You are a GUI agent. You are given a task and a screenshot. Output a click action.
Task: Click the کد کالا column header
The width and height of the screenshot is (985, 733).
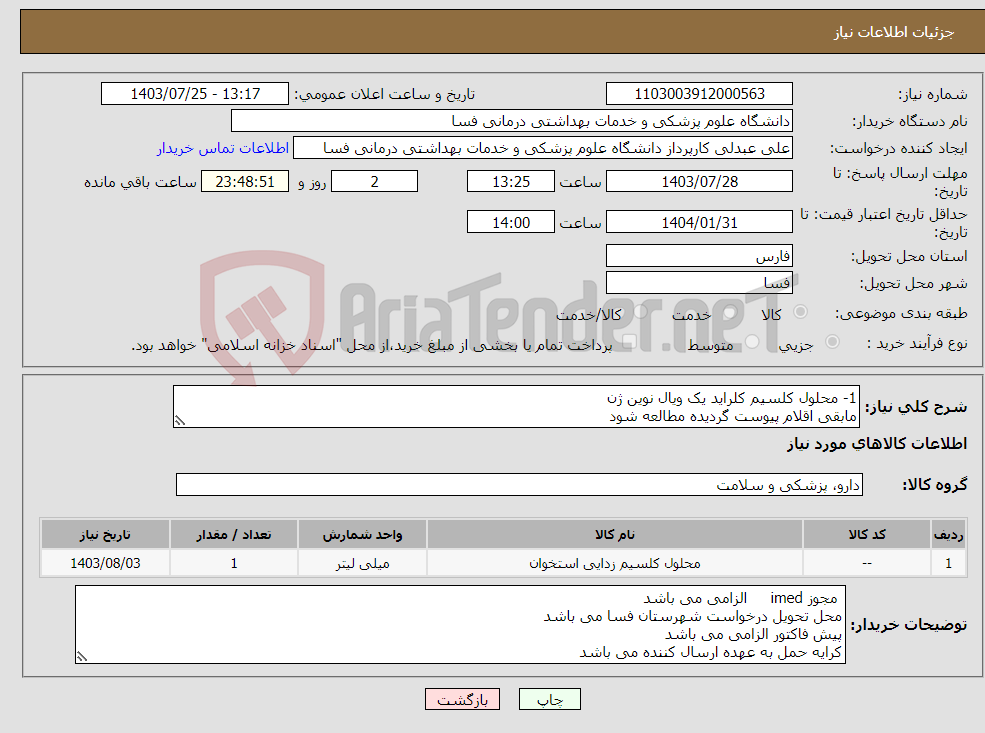[867, 535]
